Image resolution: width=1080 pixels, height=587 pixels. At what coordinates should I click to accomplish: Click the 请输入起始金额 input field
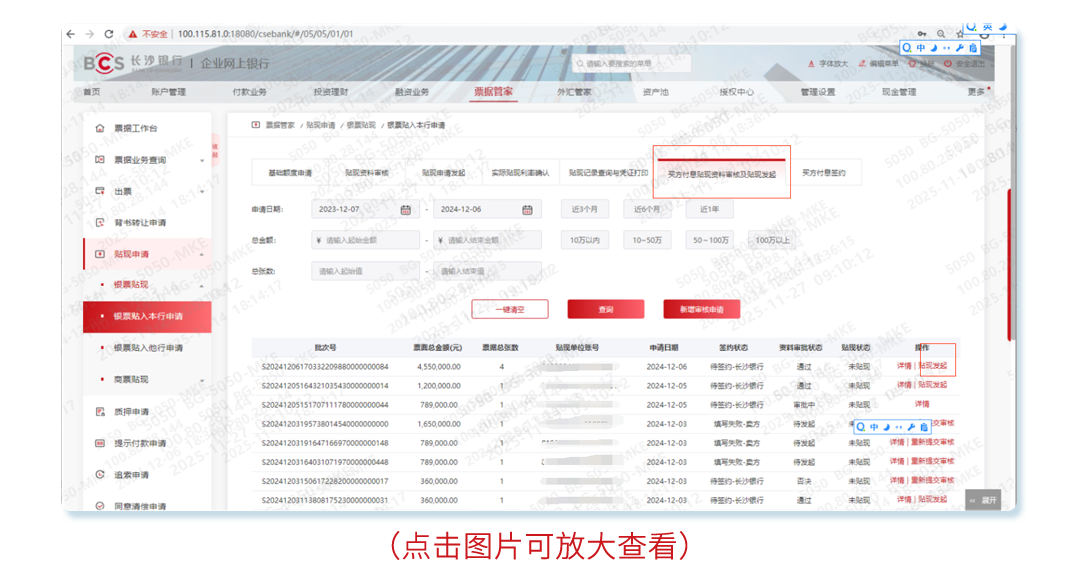coord(365,240)
